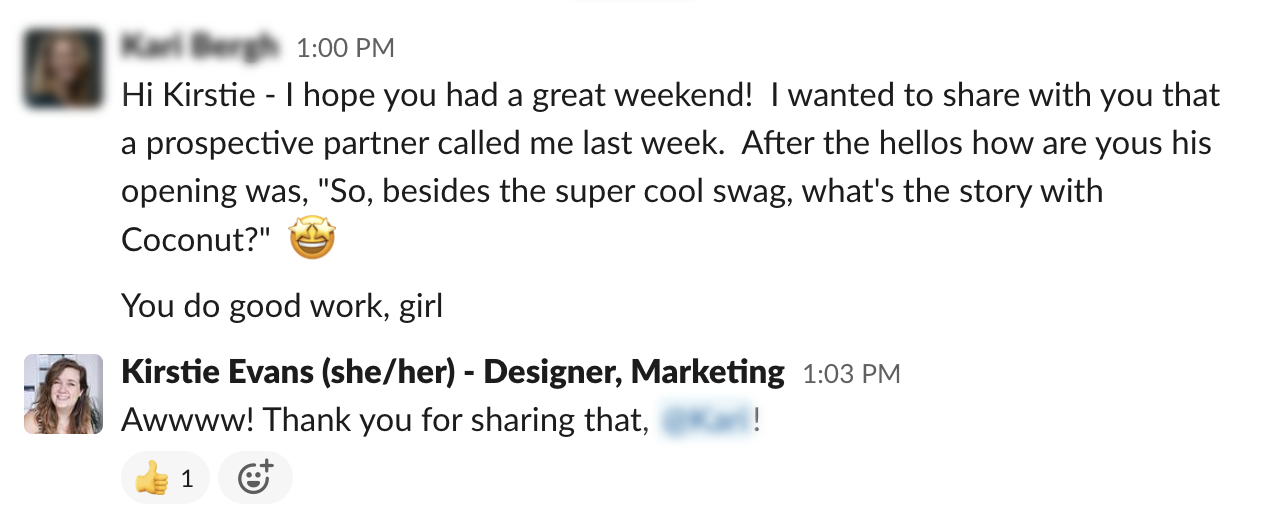Click the "prospective partner" text
Screen dimensions: 1274x521
point(260,143)
